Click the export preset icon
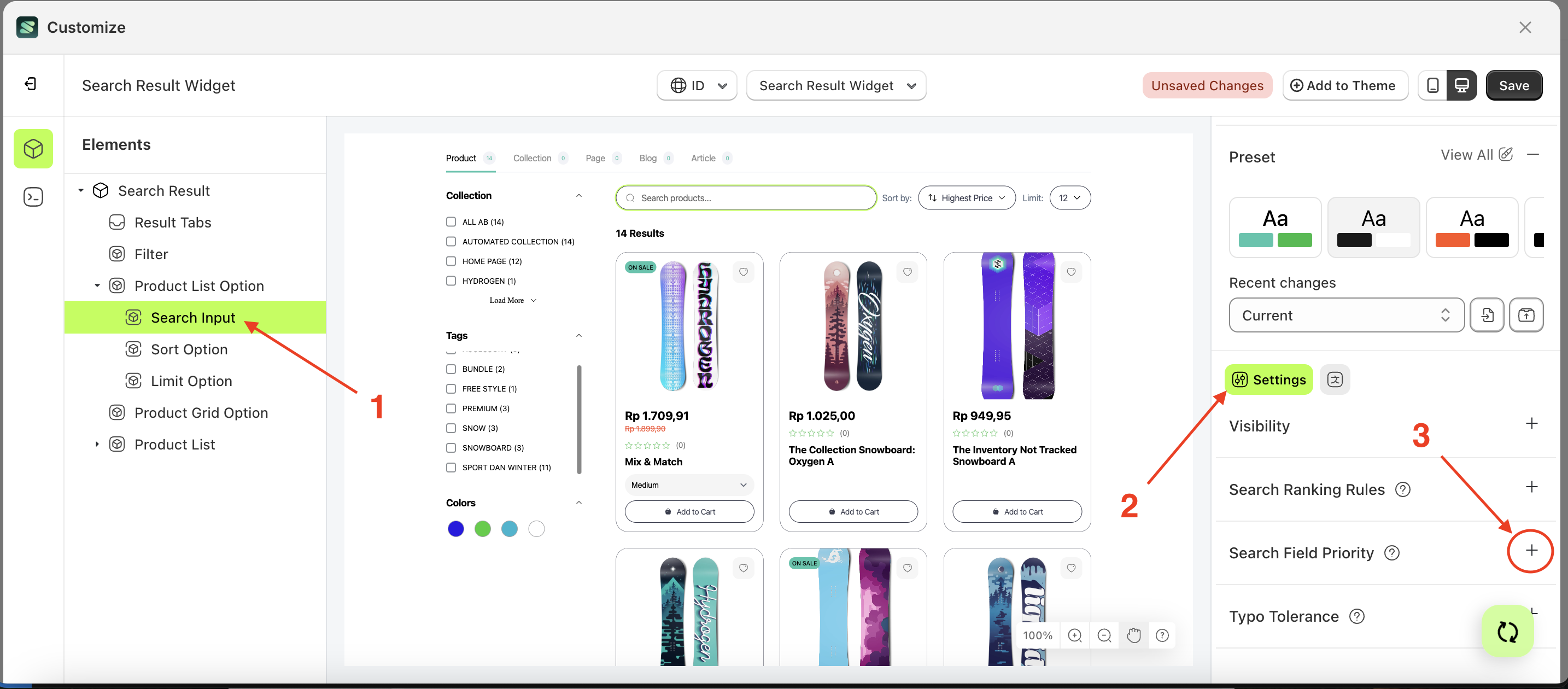This screenshot has width=1568, height=689. pyautogui.click(x=1525, y=316)
